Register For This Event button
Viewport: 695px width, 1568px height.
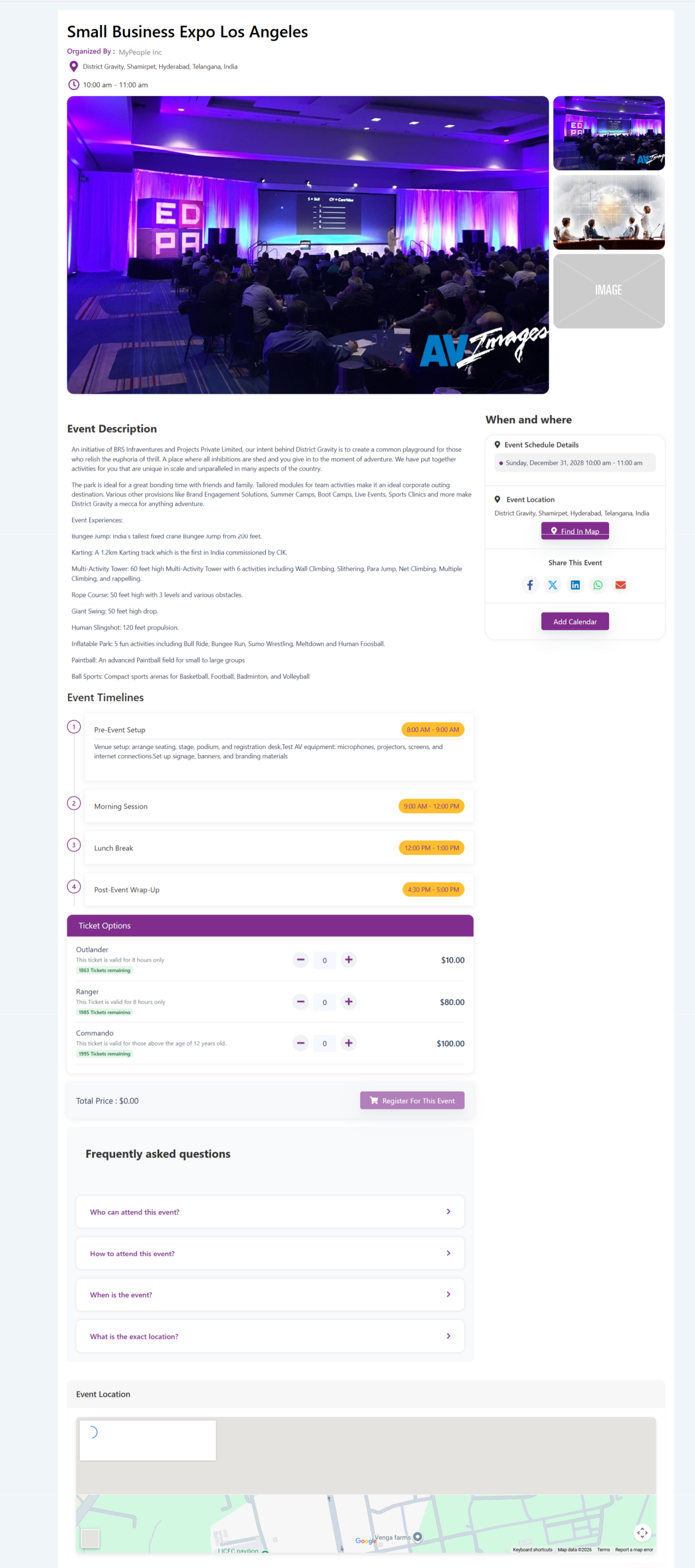click(412, 1101)
